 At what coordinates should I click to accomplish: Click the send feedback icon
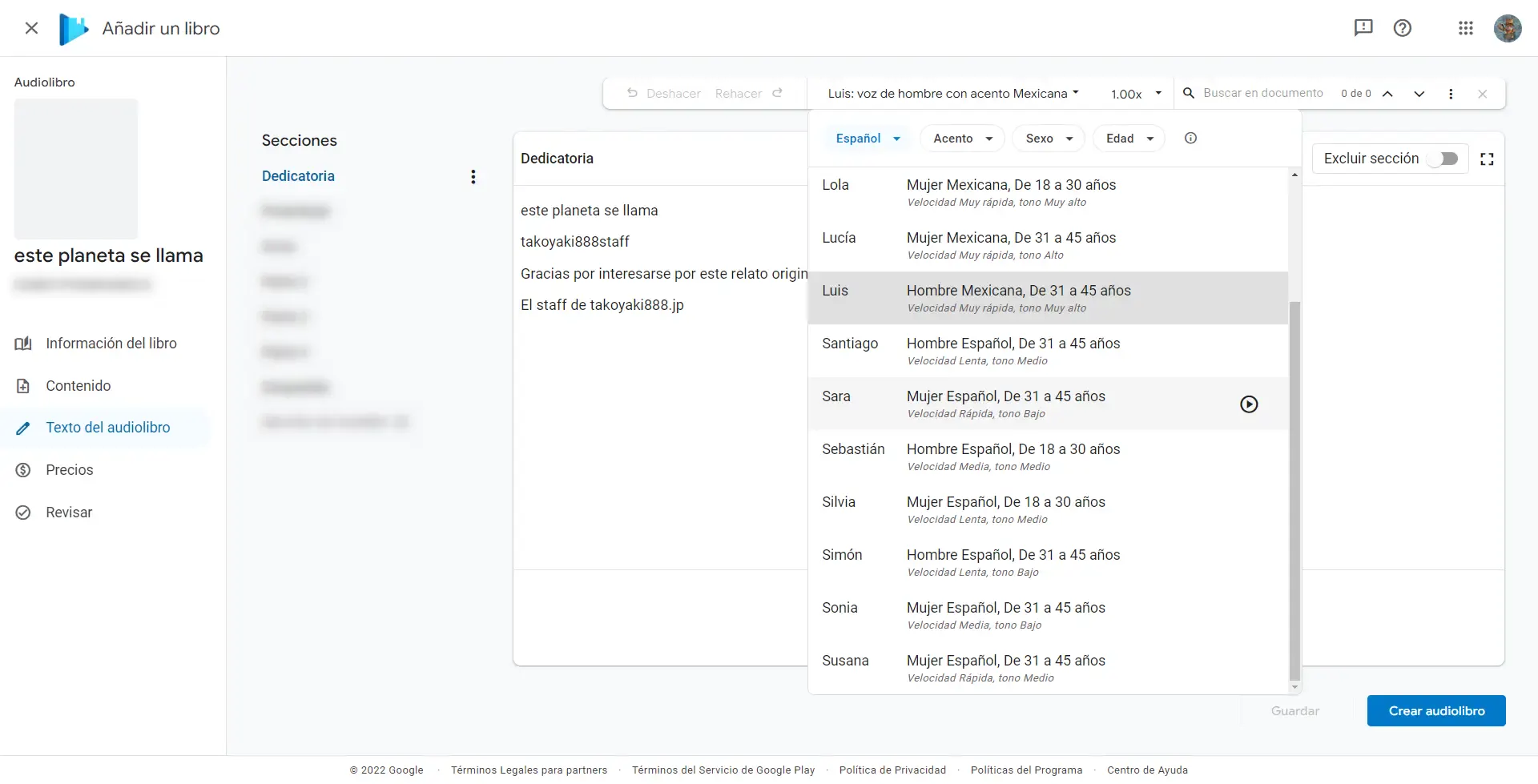[x=1363, y=28]
